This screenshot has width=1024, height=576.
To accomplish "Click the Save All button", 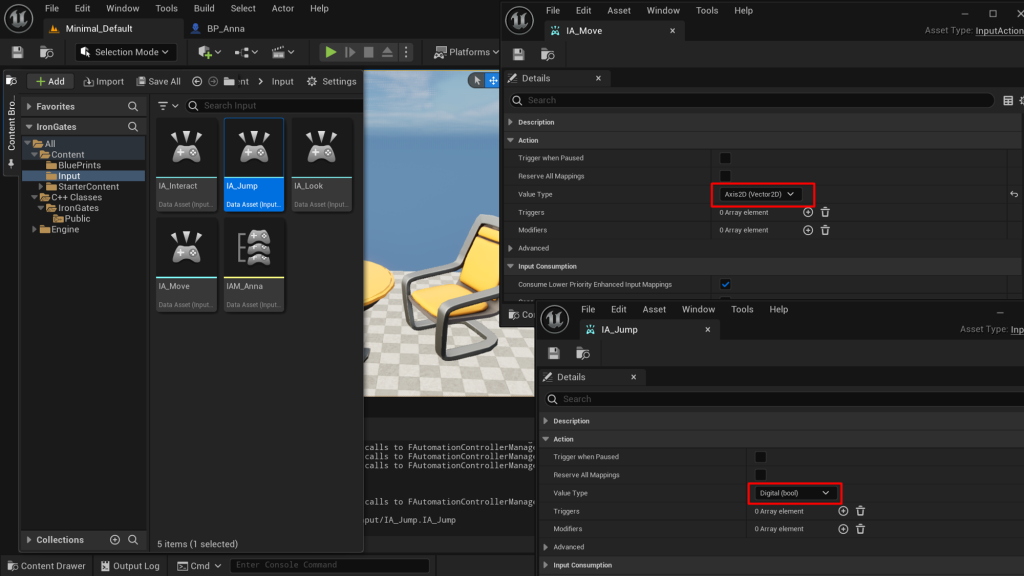I will tap(157, 81).
